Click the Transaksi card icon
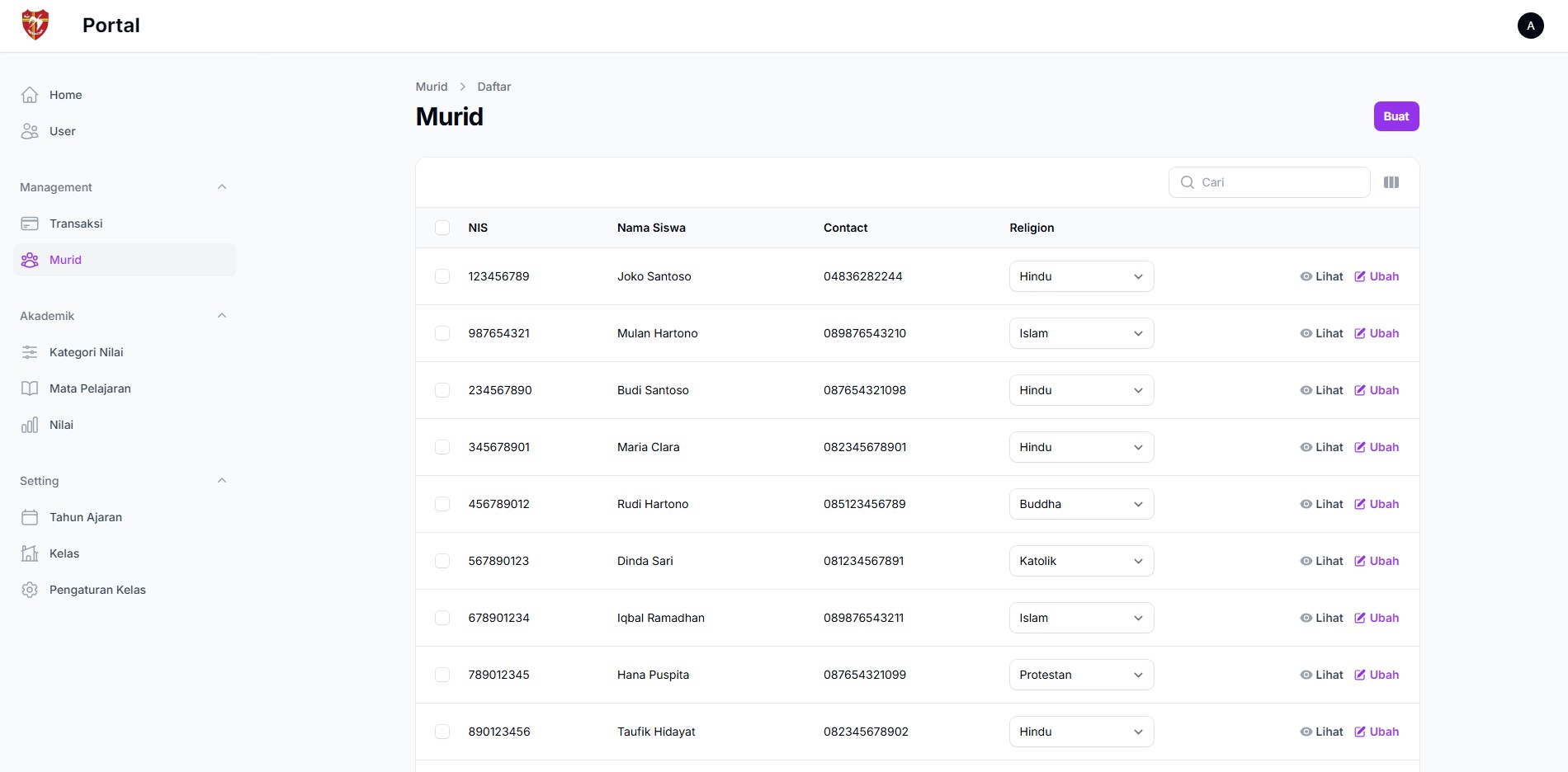This screenshot has height=772, width=1568. 30,224
